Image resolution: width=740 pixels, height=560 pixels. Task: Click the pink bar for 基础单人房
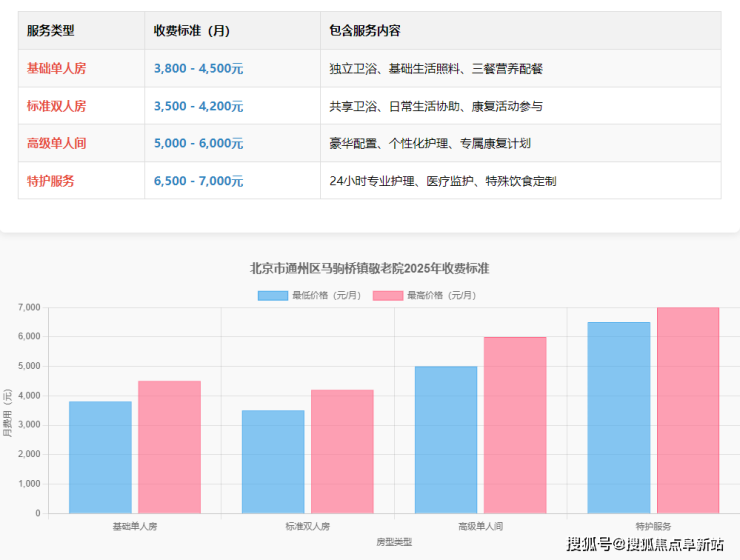(169, 447)
